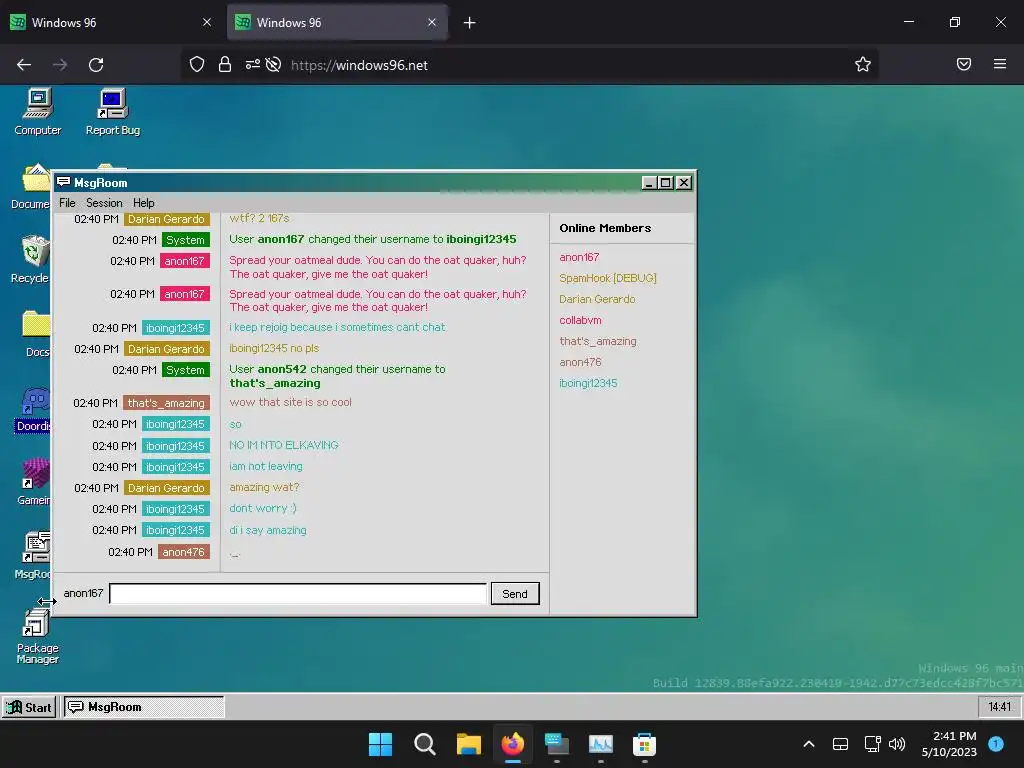Click the notification badge in system tray
Viewport: 1024px width, 768px height.
tap(996, 744)
